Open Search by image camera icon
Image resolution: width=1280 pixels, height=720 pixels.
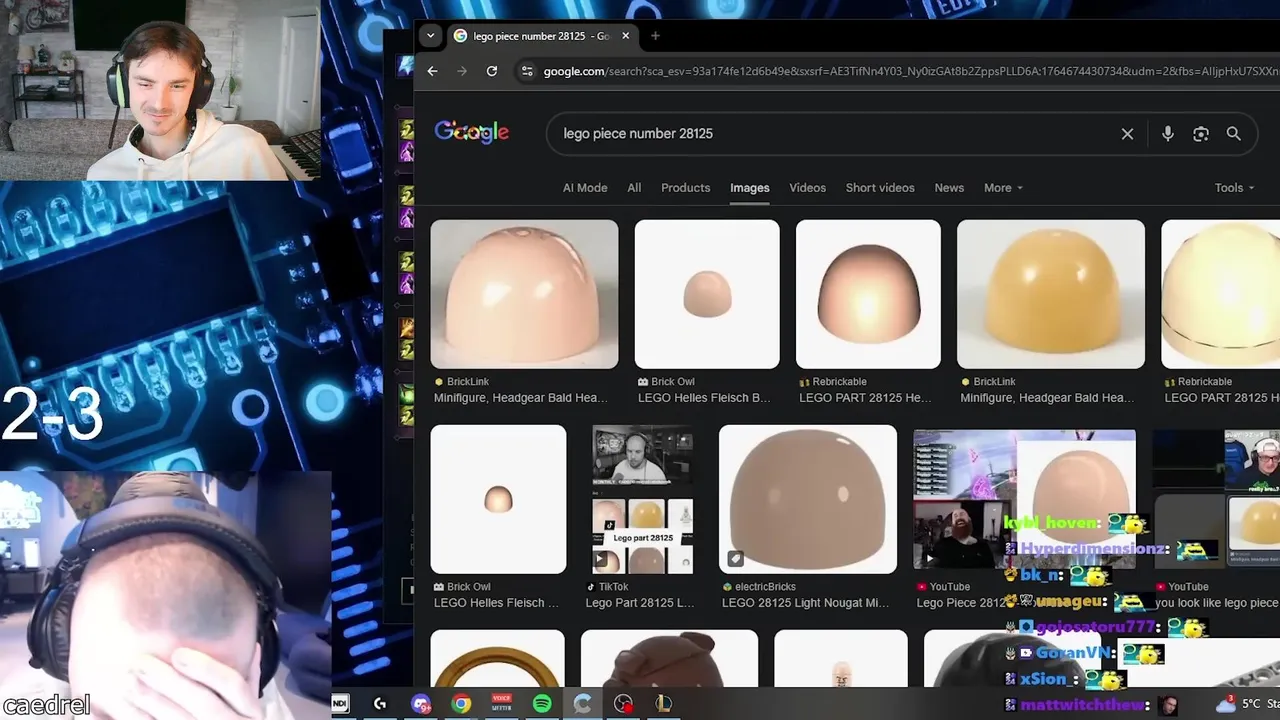tap(1201, 134)
